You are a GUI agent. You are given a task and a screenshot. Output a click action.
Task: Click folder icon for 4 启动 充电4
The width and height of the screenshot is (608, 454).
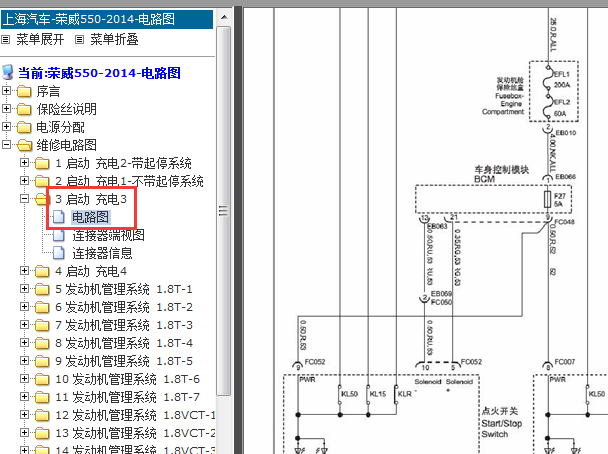click(42, 271)
